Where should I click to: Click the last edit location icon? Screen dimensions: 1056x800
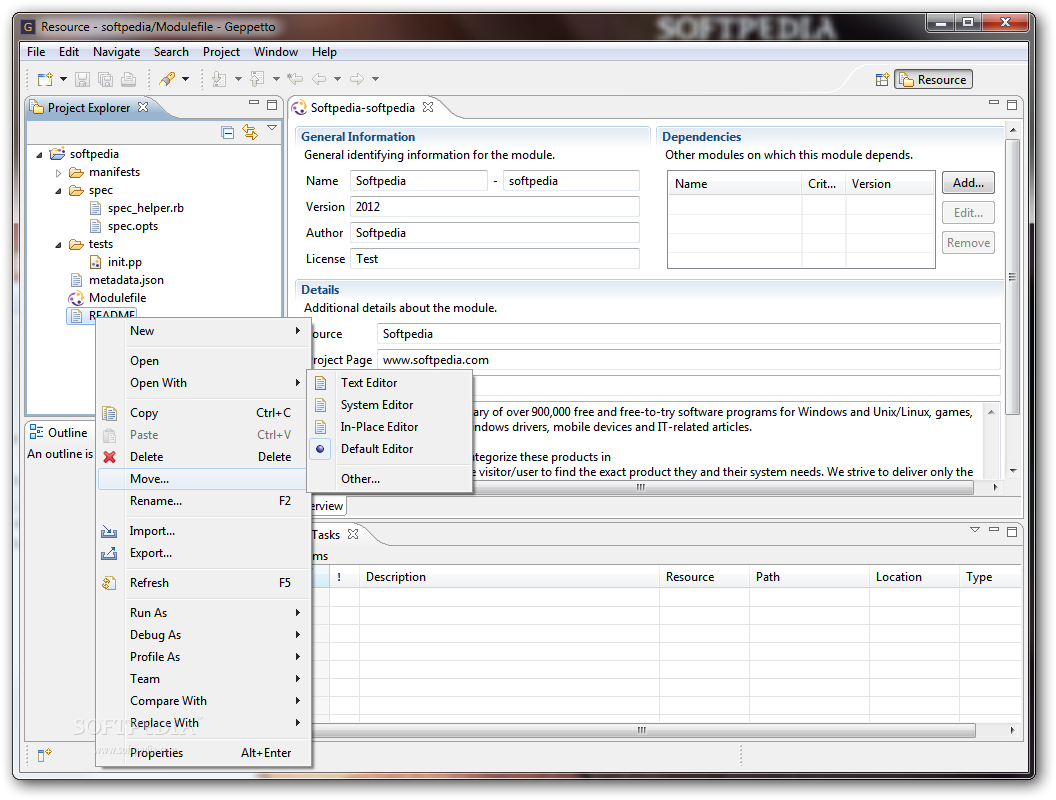295,79
